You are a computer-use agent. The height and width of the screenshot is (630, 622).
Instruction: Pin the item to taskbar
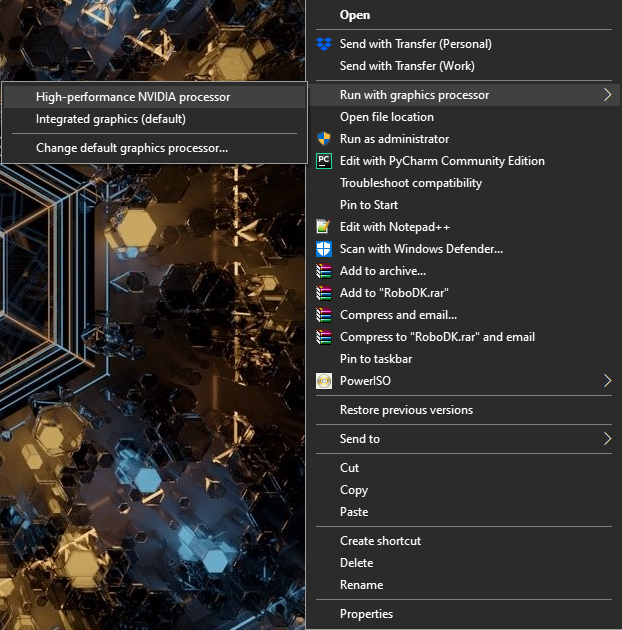coord(376,359)
